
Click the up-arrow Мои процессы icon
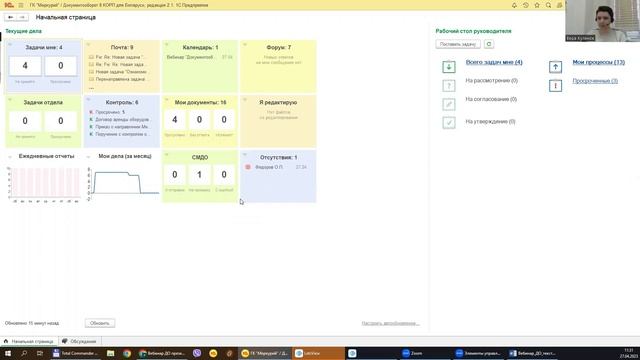(x=555, y=67)
